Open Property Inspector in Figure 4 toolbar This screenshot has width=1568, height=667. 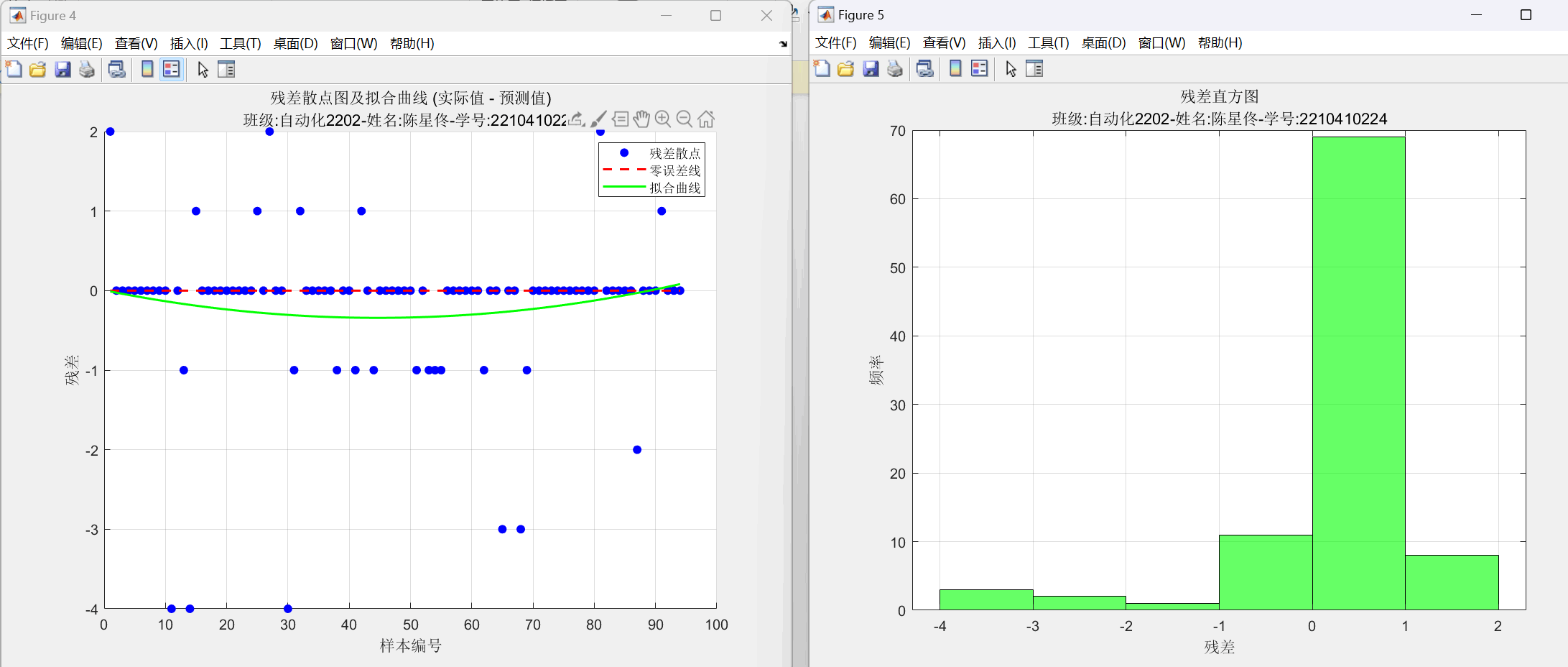[x=226, y=70]
